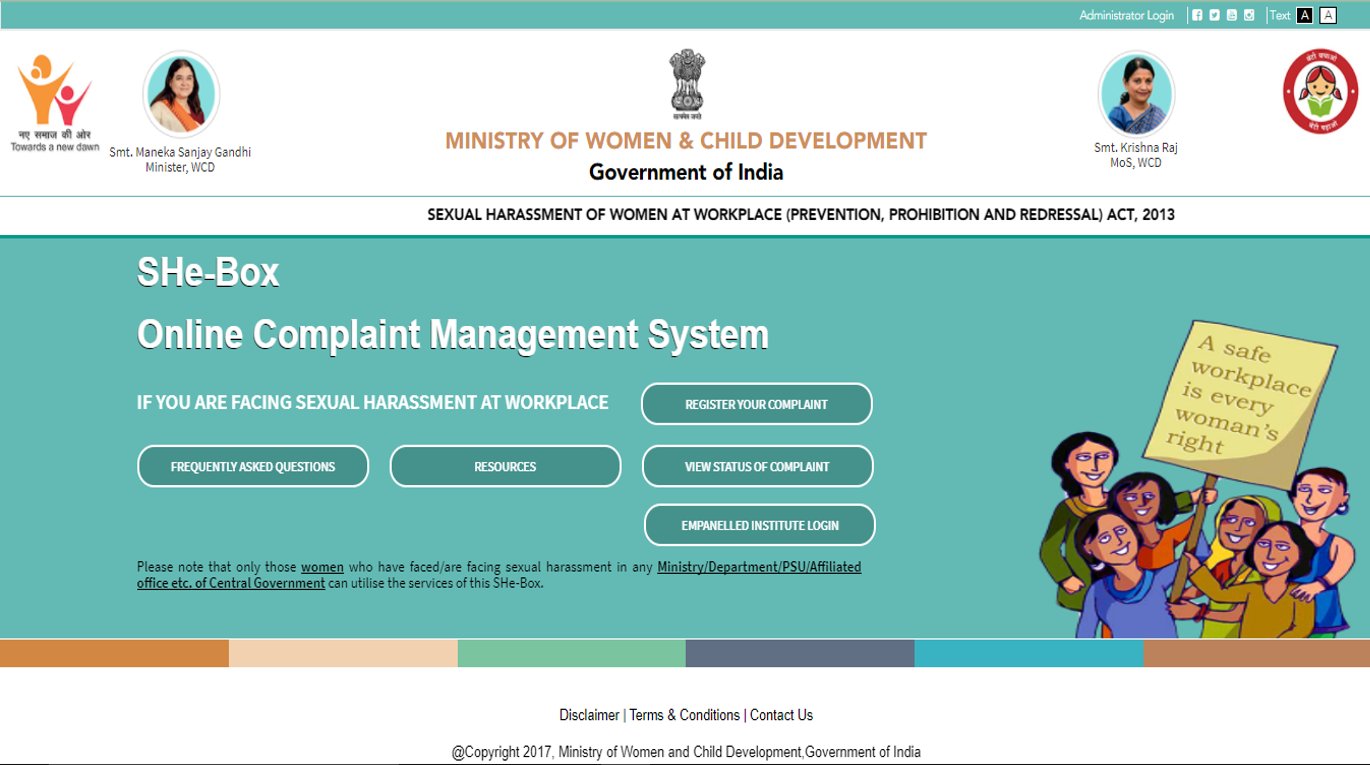Click Smt. Maneka Sanjay Gandhi's photo
The width and height of the screenshot is (1370, 765).
pyautogui.click(x=181, y=94)
